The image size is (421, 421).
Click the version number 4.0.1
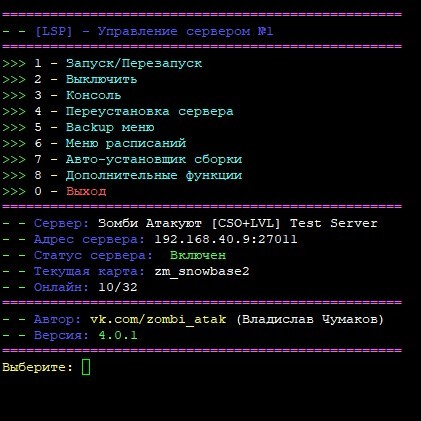click(118, 335)
